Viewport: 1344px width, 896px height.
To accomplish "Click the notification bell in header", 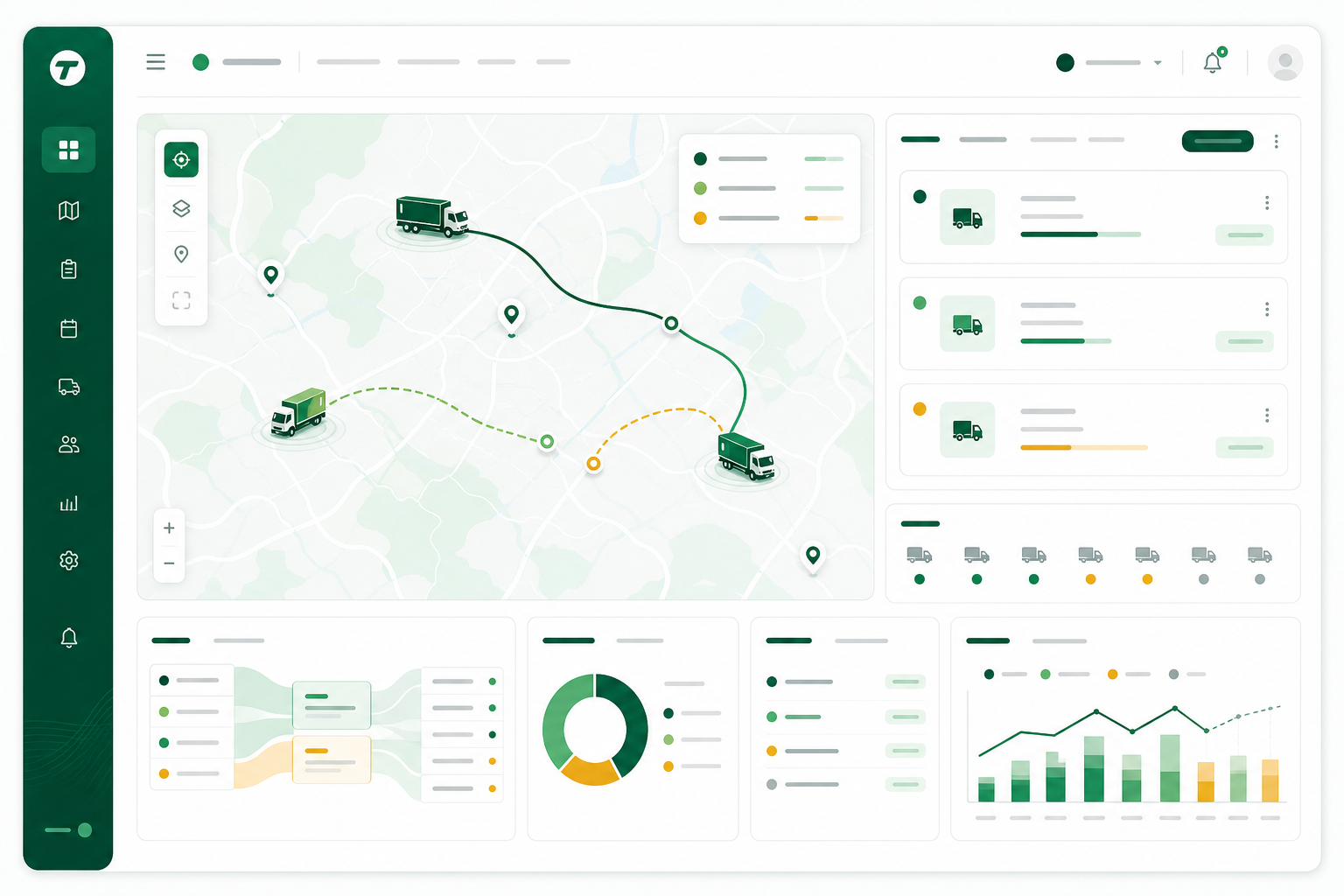I will (x=1213, y=62).
